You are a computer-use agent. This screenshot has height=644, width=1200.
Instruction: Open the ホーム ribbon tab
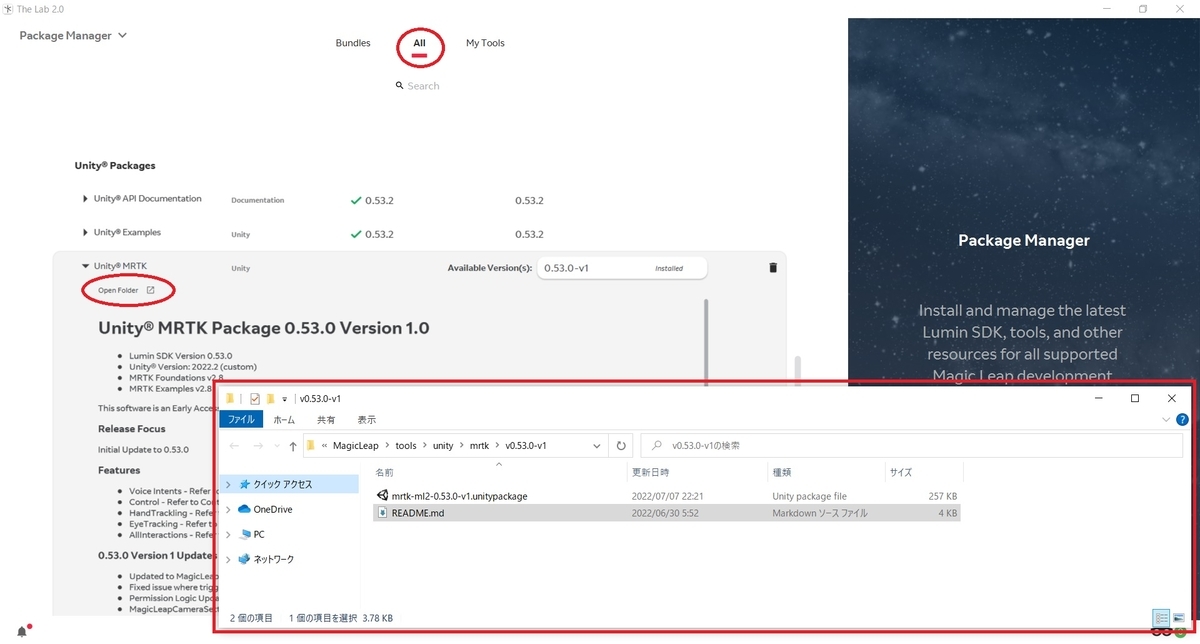(x=284, y=420)
